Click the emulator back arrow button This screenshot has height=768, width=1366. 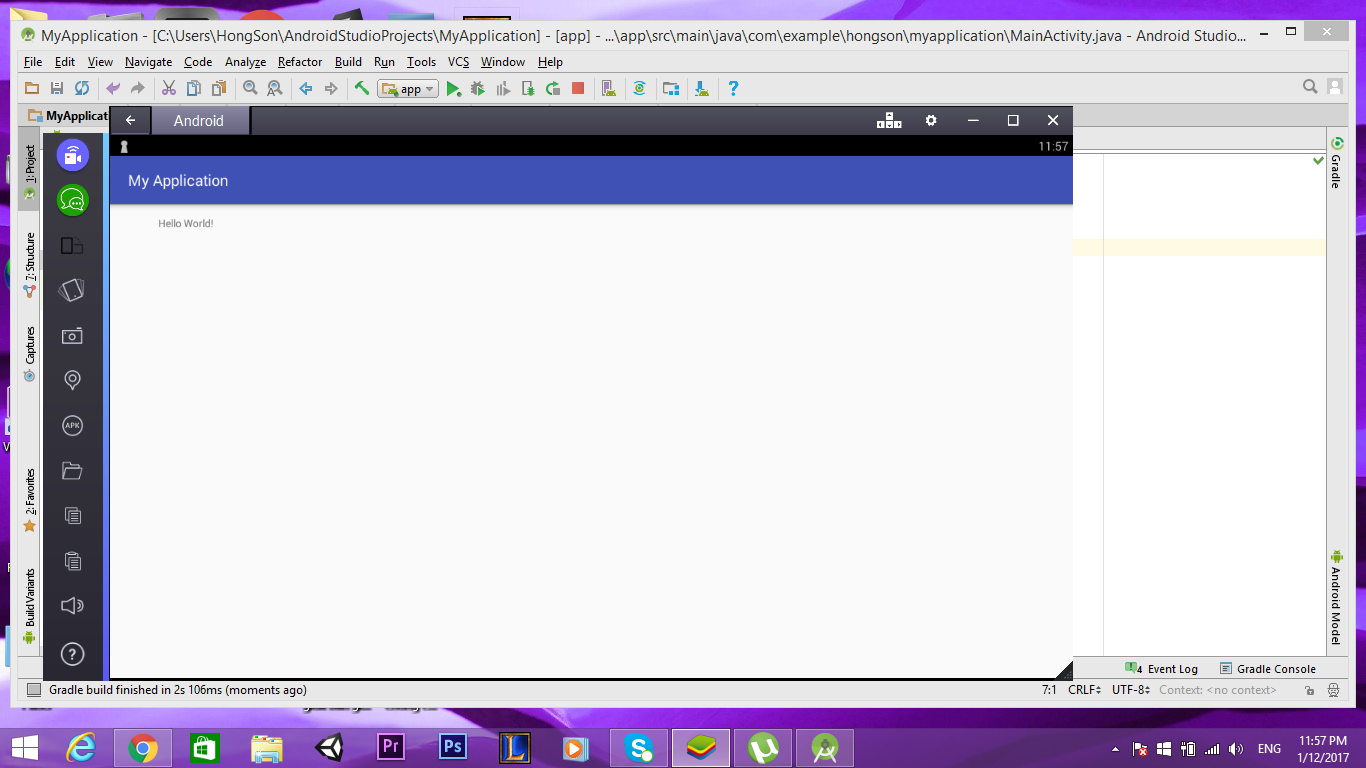pos(130,120)
